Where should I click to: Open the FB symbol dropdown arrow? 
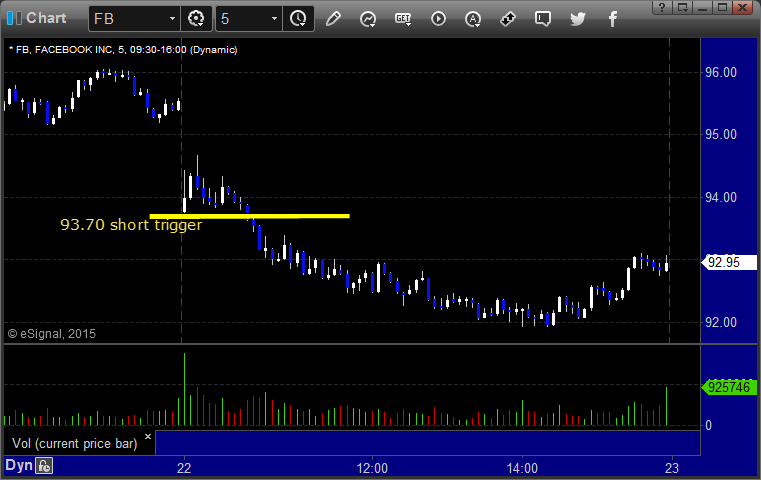pos(172,19)
